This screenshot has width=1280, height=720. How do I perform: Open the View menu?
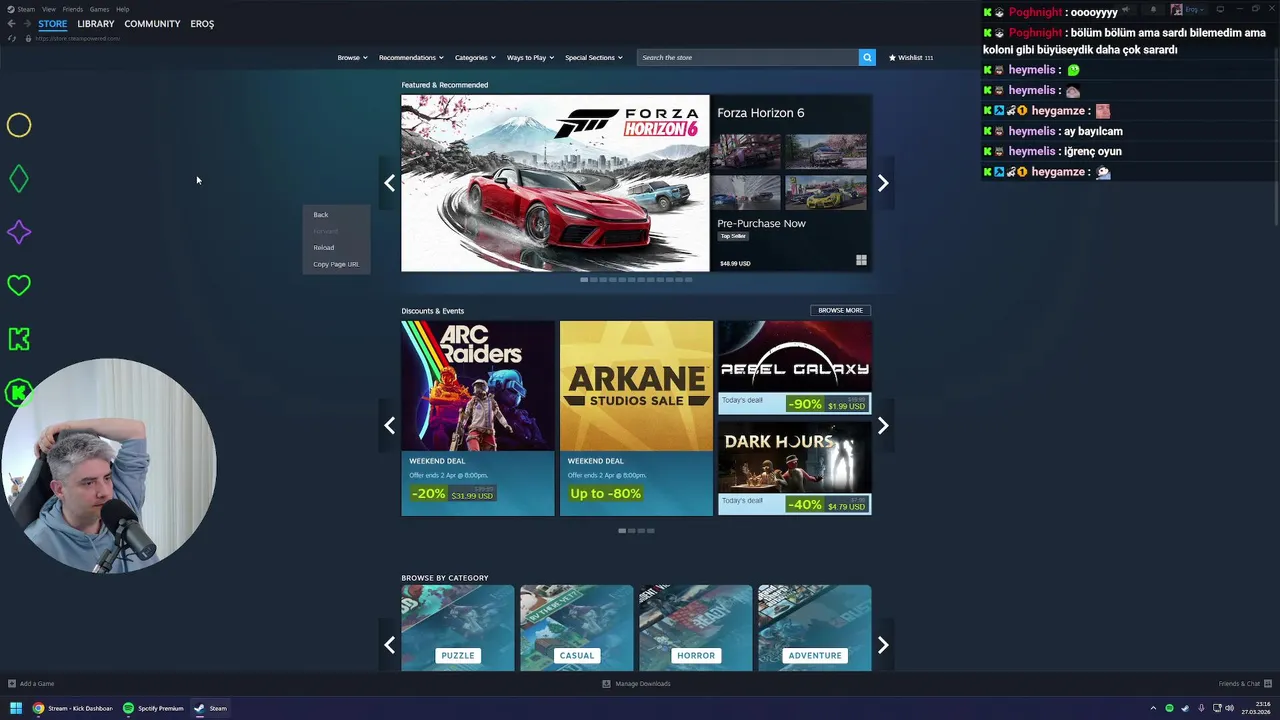pyautogui.click(x=49, y=9)
